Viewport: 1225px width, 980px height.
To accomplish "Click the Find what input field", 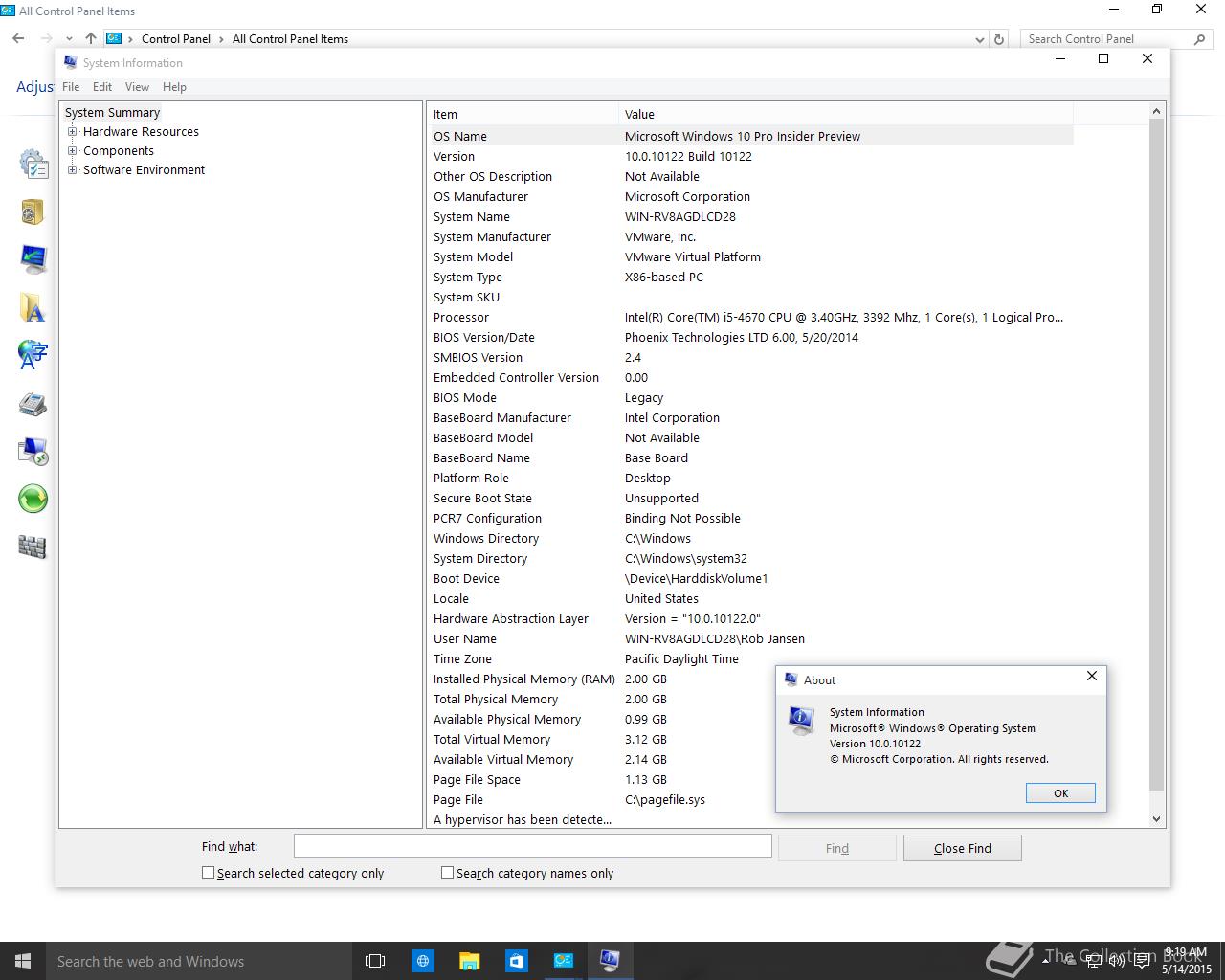I will click(x=532, y=846).
